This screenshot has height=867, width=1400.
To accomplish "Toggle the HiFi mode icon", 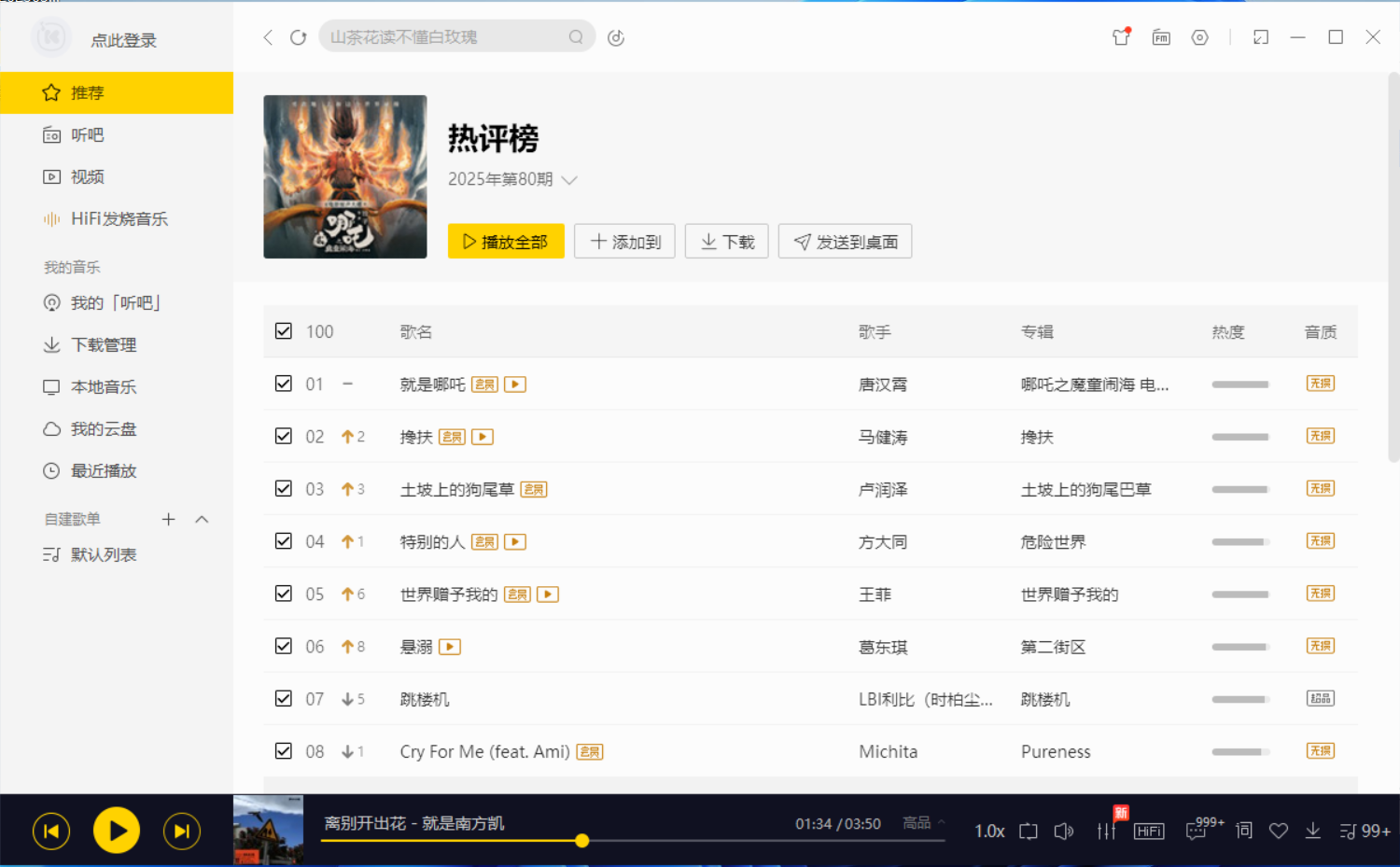I will click(1149, 832).
